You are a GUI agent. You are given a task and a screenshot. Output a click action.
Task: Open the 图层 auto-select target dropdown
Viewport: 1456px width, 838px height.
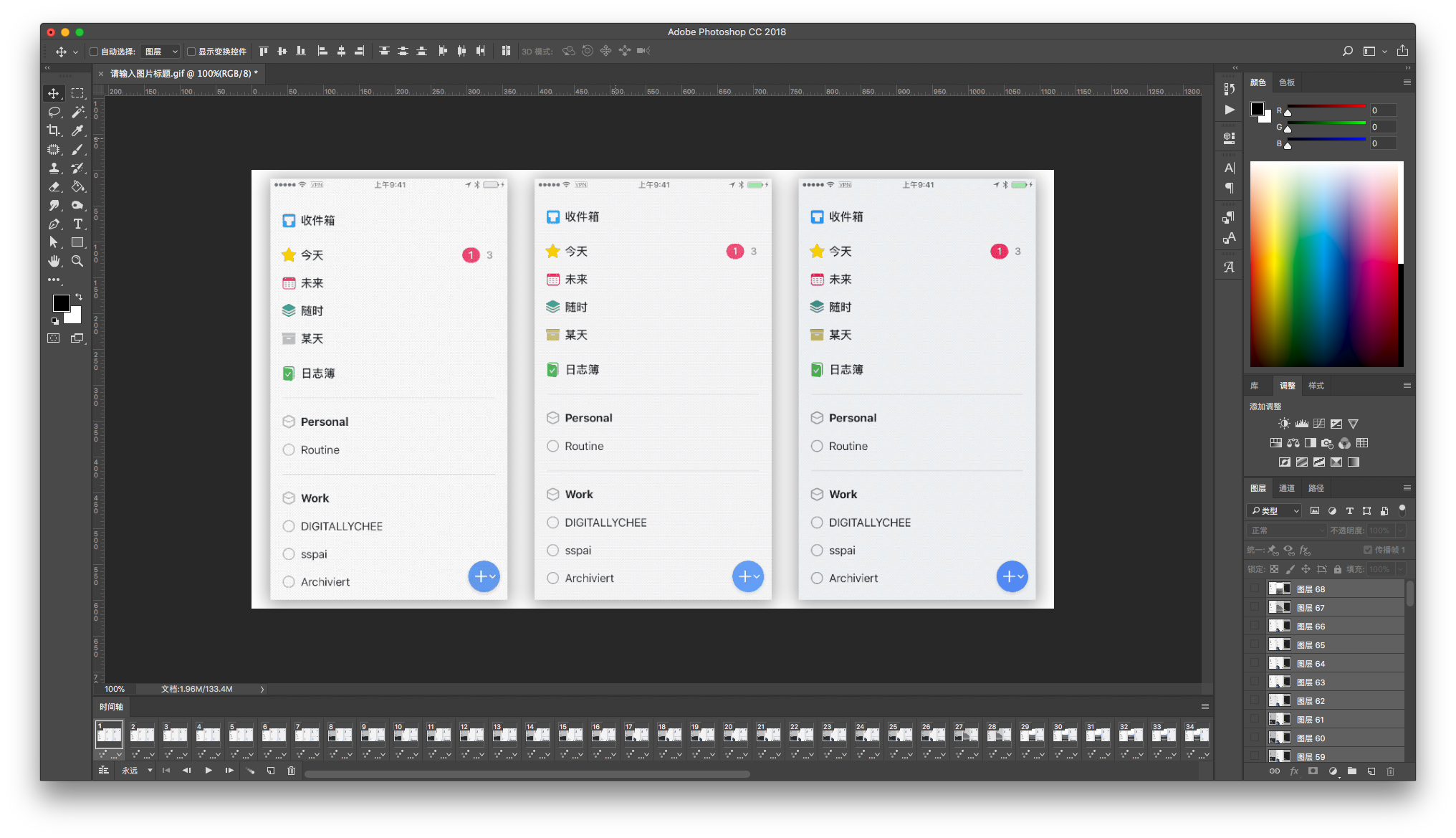(161, 52)
